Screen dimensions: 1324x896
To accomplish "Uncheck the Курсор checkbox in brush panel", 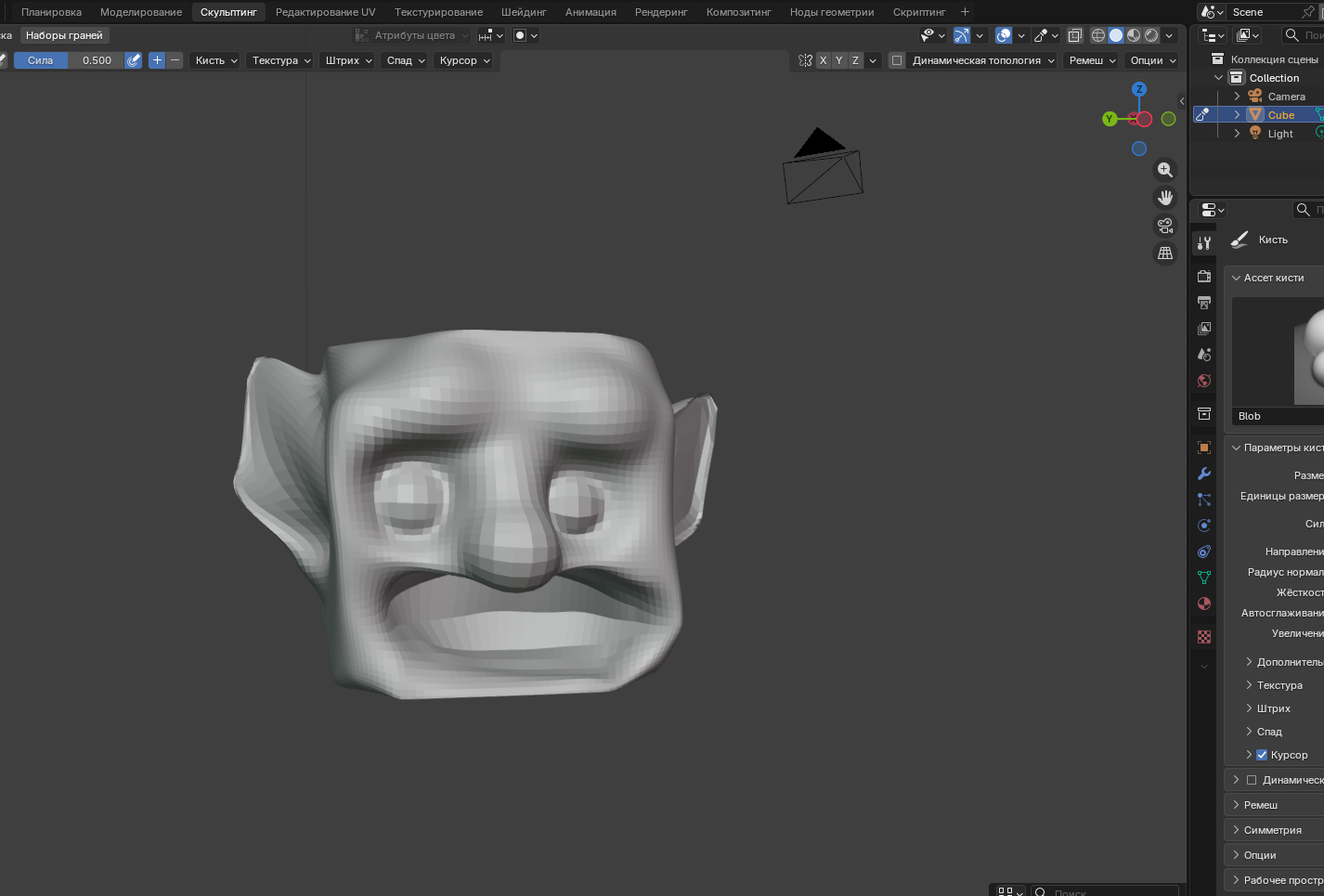I will click(x=1262, y=755).
